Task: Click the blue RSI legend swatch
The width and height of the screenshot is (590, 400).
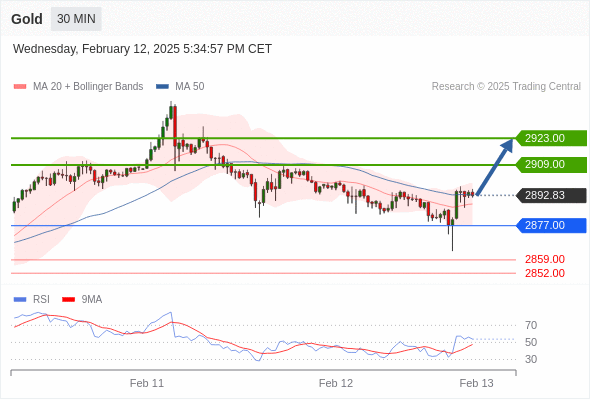Action: coord(20,300)
